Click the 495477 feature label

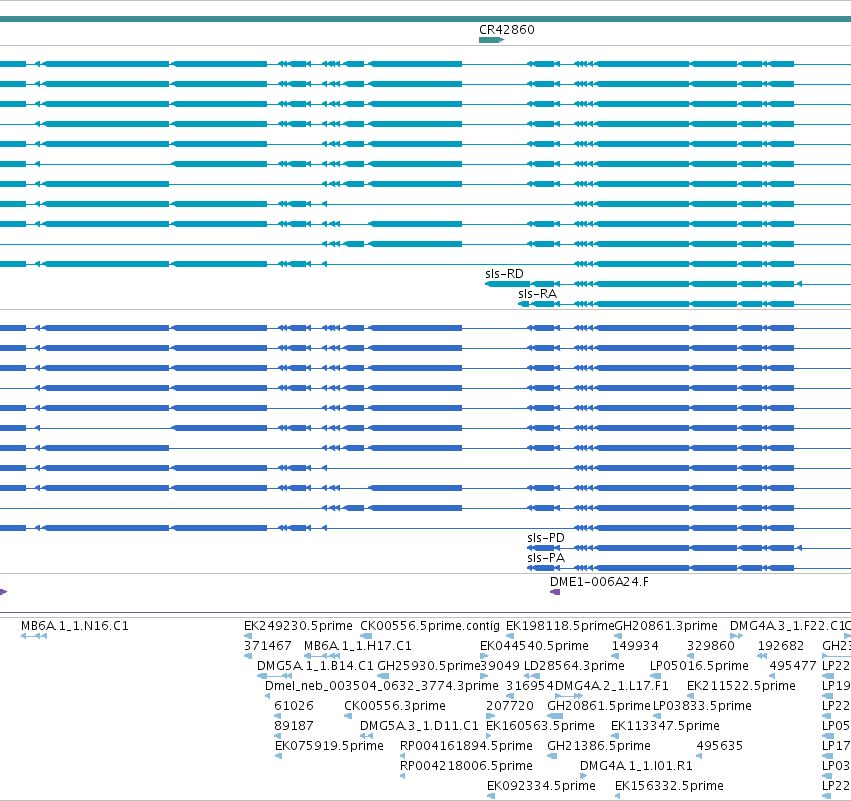(x=793, y=666)
